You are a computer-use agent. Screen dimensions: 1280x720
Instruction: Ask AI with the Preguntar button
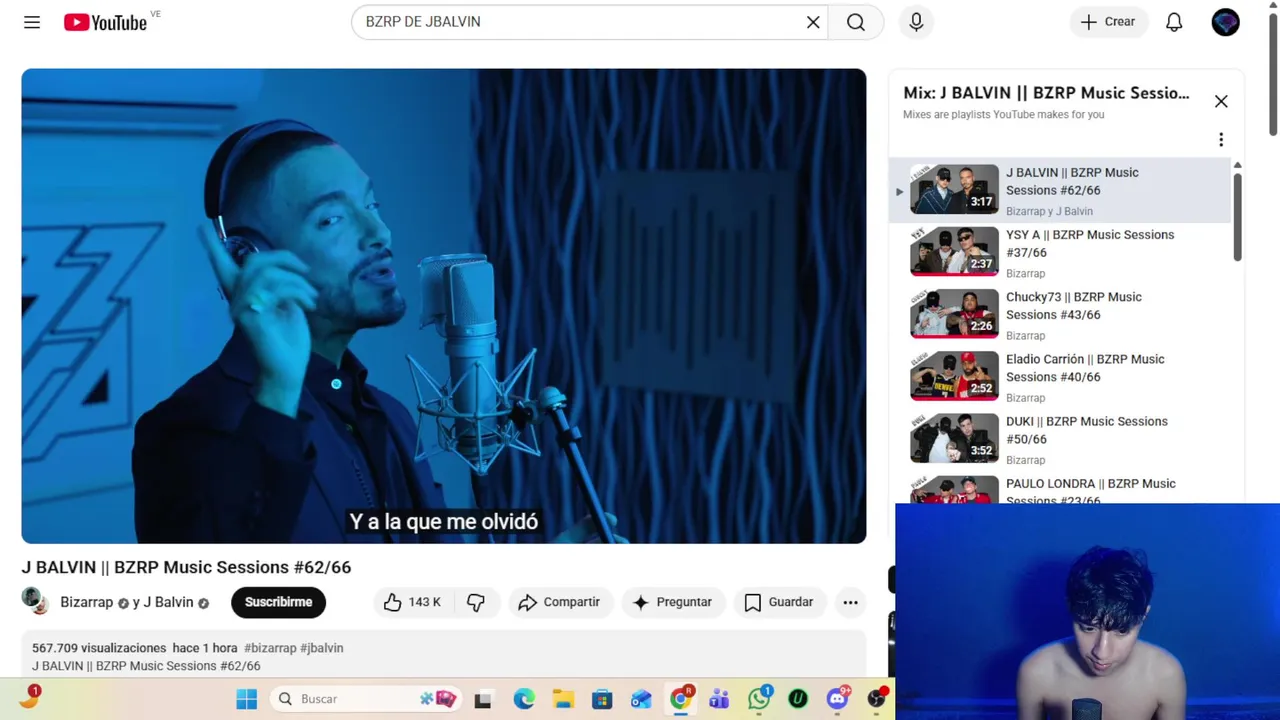(x=673, y=602)
